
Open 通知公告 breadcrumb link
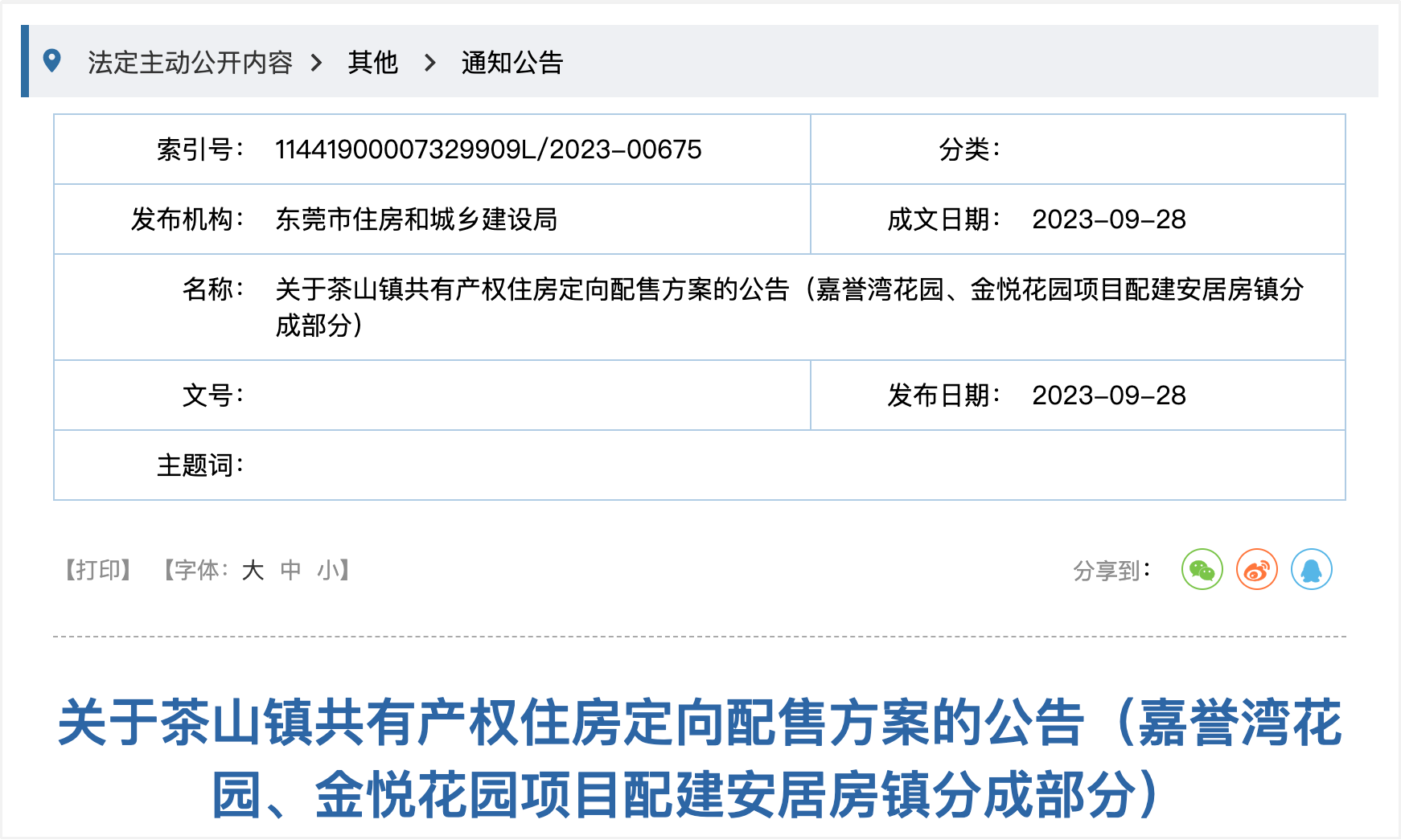[512, 62]
